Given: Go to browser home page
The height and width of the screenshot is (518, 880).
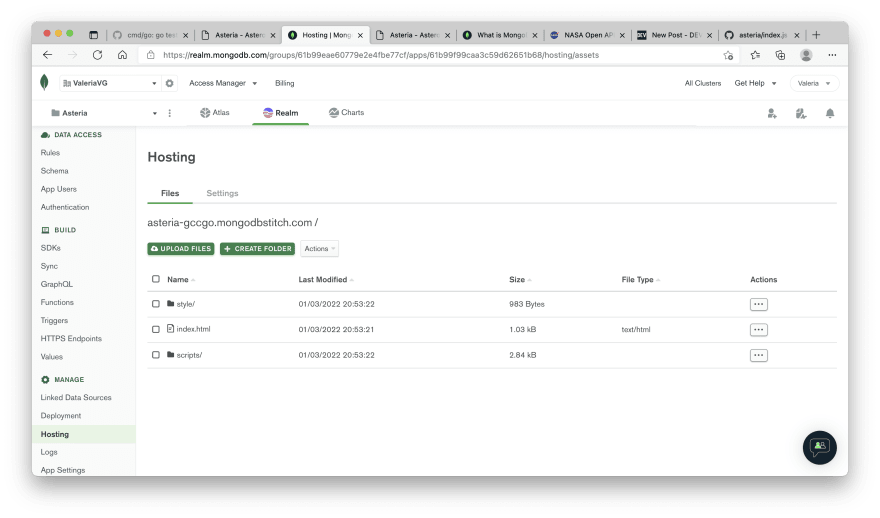Looking at the screenshot, I should (x=122, y=55).
